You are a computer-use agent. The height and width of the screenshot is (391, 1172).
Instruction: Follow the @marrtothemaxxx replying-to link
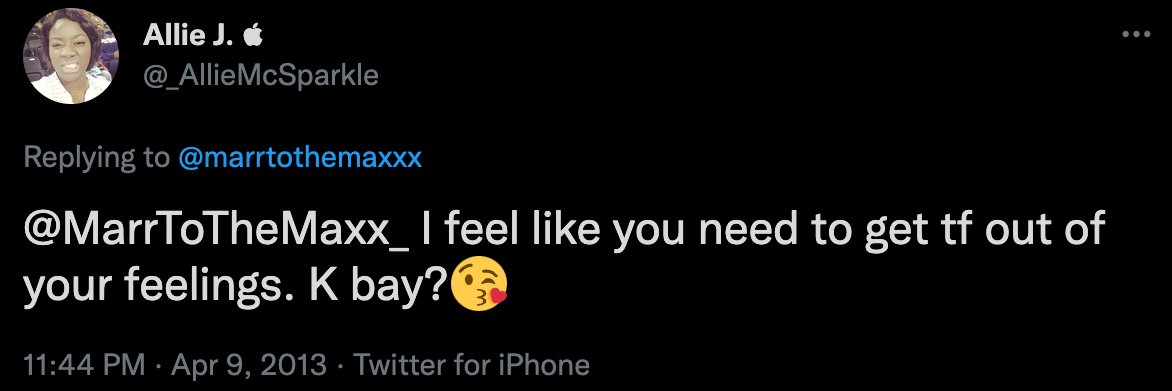point(300,158)
